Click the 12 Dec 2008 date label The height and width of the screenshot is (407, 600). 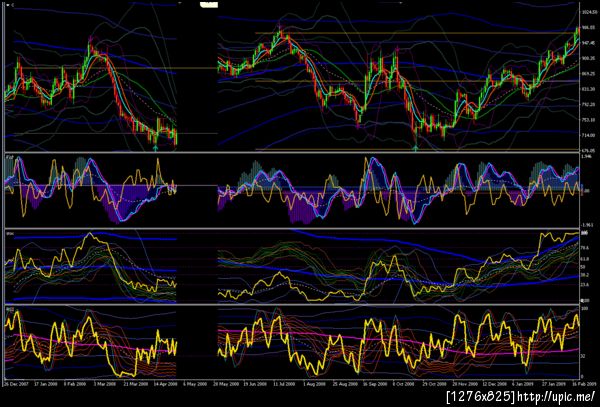(x=494, y=383)
